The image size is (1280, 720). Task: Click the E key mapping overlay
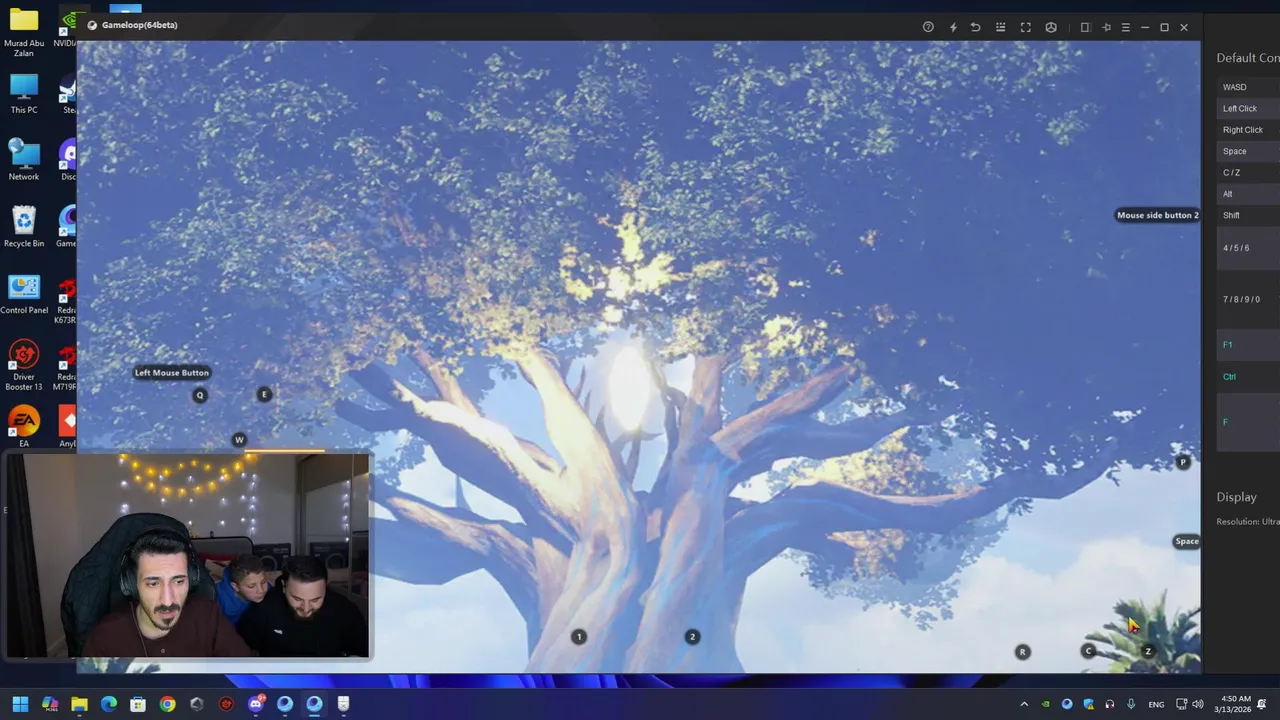point(264,394)
